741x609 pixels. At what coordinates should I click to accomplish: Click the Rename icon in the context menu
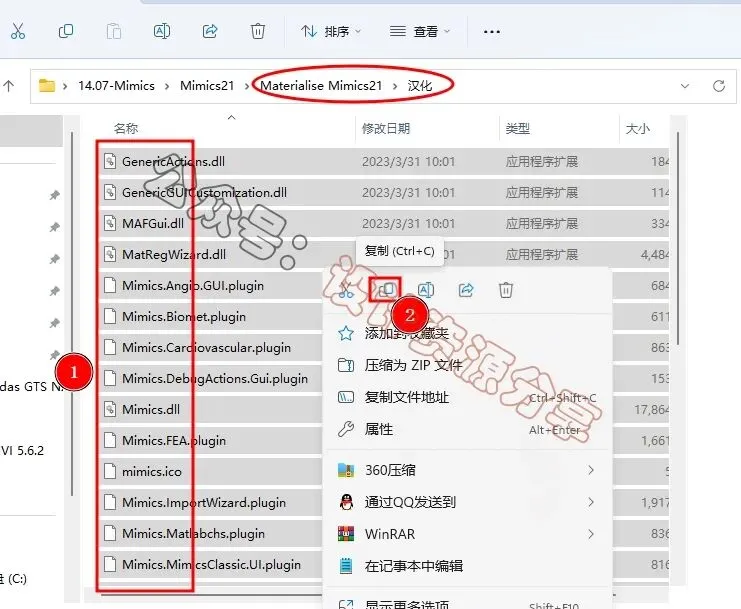point(426,290)
